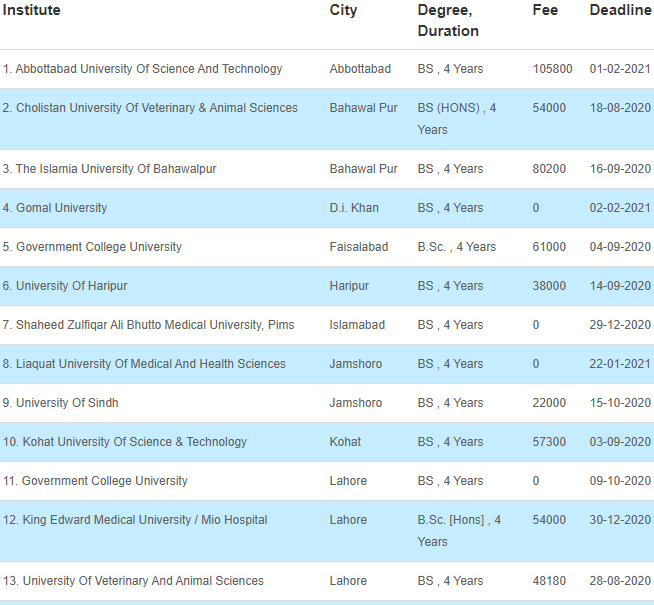Click the deadline 18-08-2020

(620, 108)
